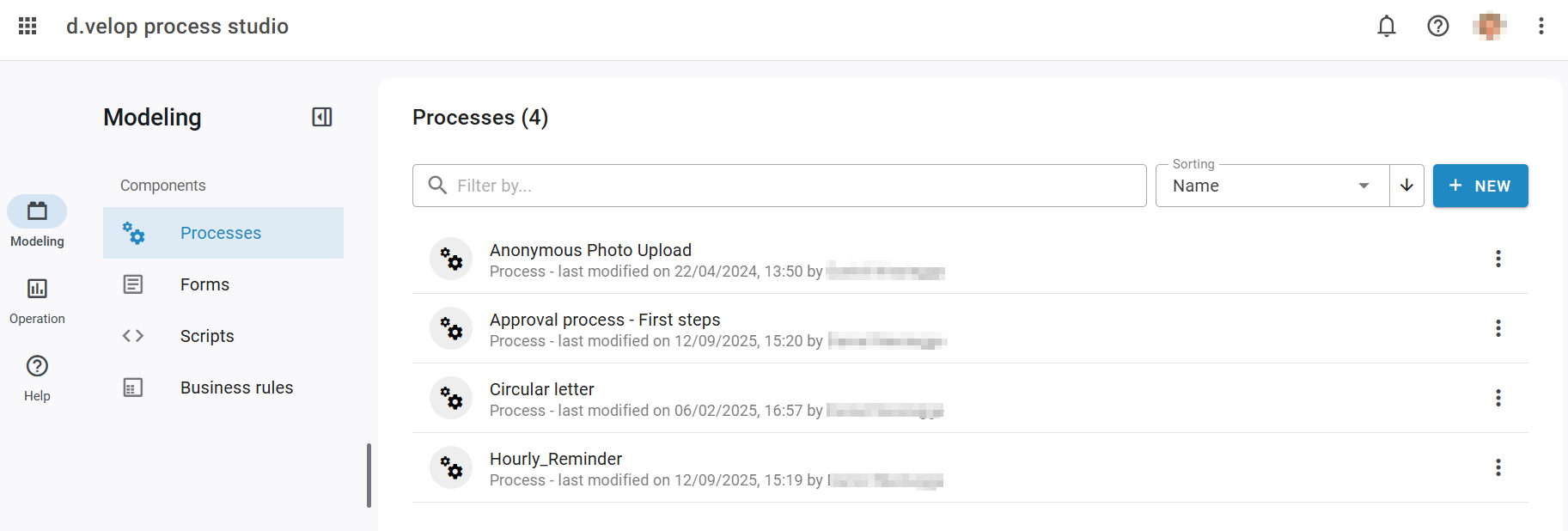Open options menu for Hourly_Reminder
The image size is (1568, 531).
[1498, 467]
